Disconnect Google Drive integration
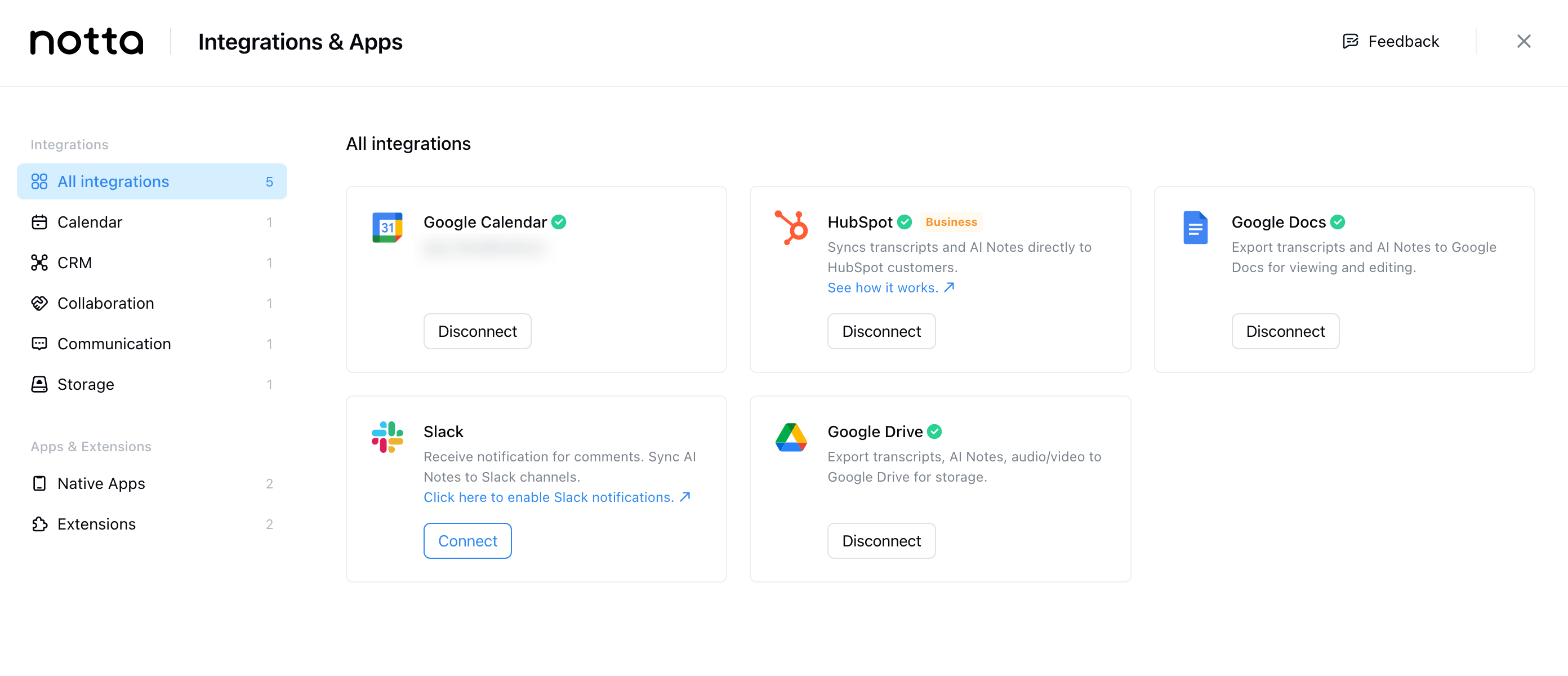 pyautogui.click(x=881, y=541)
